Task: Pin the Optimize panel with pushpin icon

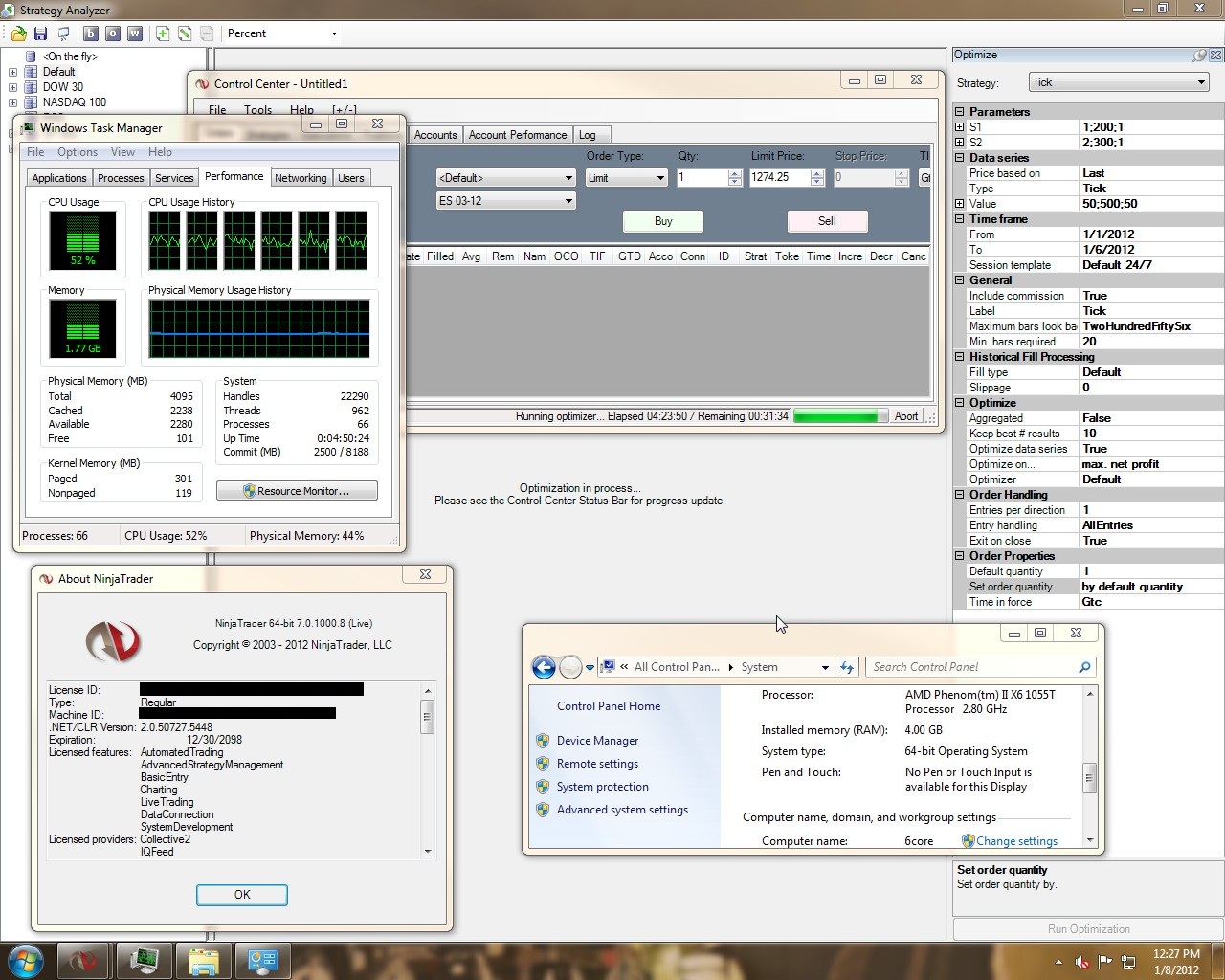Action: (1199, 56)
